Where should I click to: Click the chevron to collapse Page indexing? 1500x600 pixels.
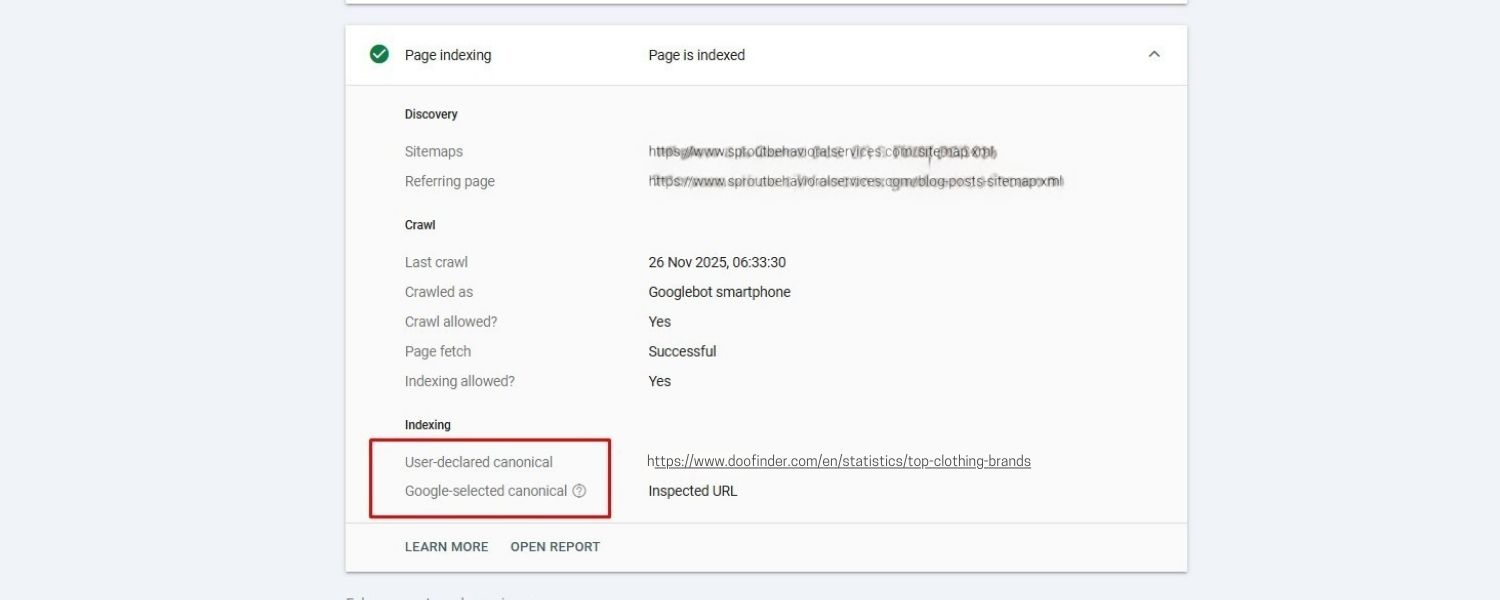point(1155,55)
